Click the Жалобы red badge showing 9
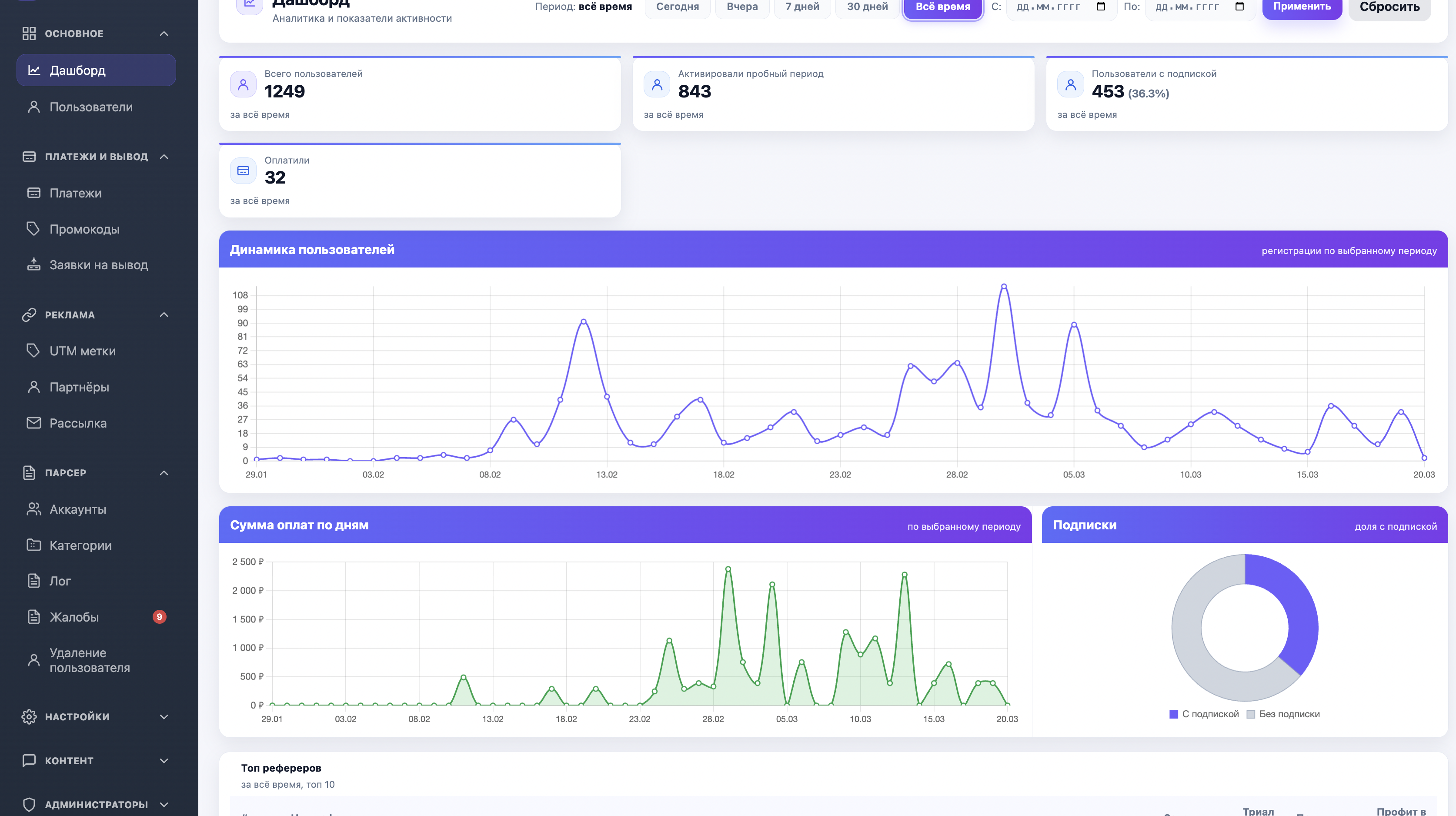This screenshot has height=816, width=1456. coord(160,617)
